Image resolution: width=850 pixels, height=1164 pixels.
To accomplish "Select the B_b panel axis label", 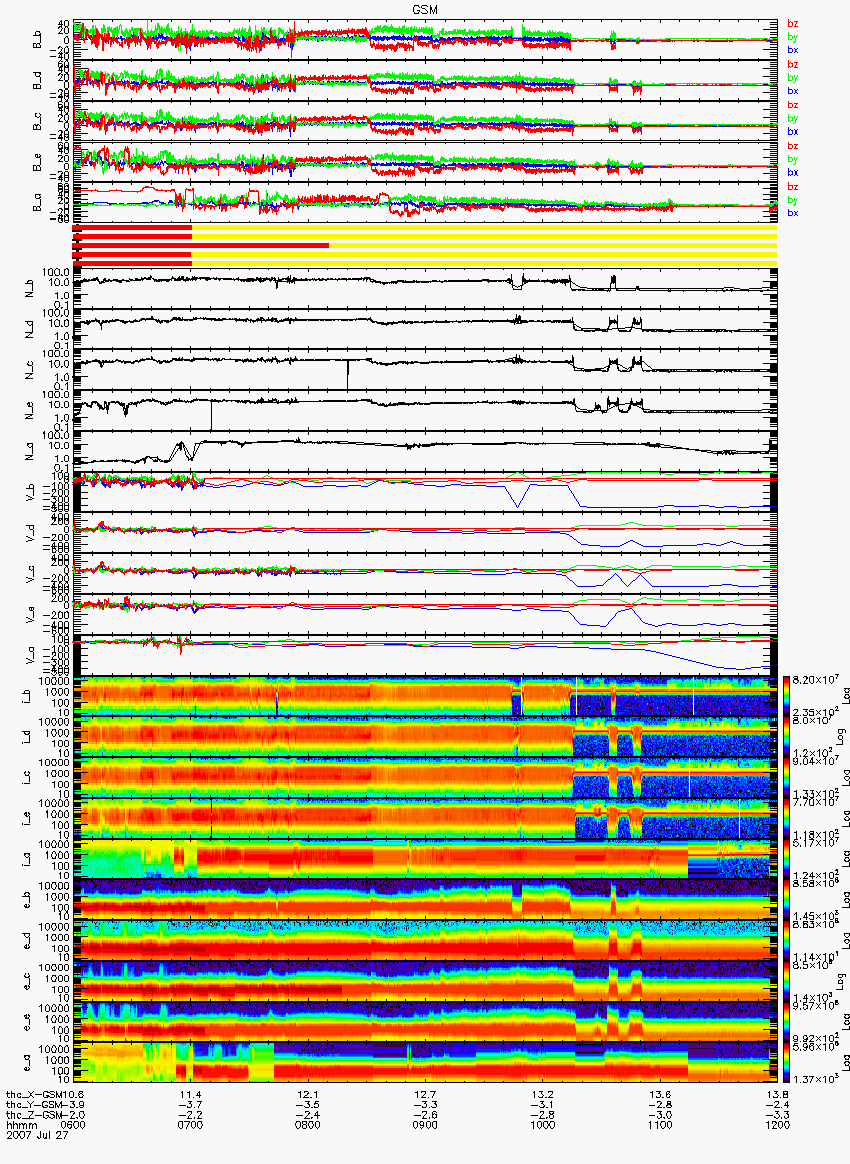I will point(38,40).
